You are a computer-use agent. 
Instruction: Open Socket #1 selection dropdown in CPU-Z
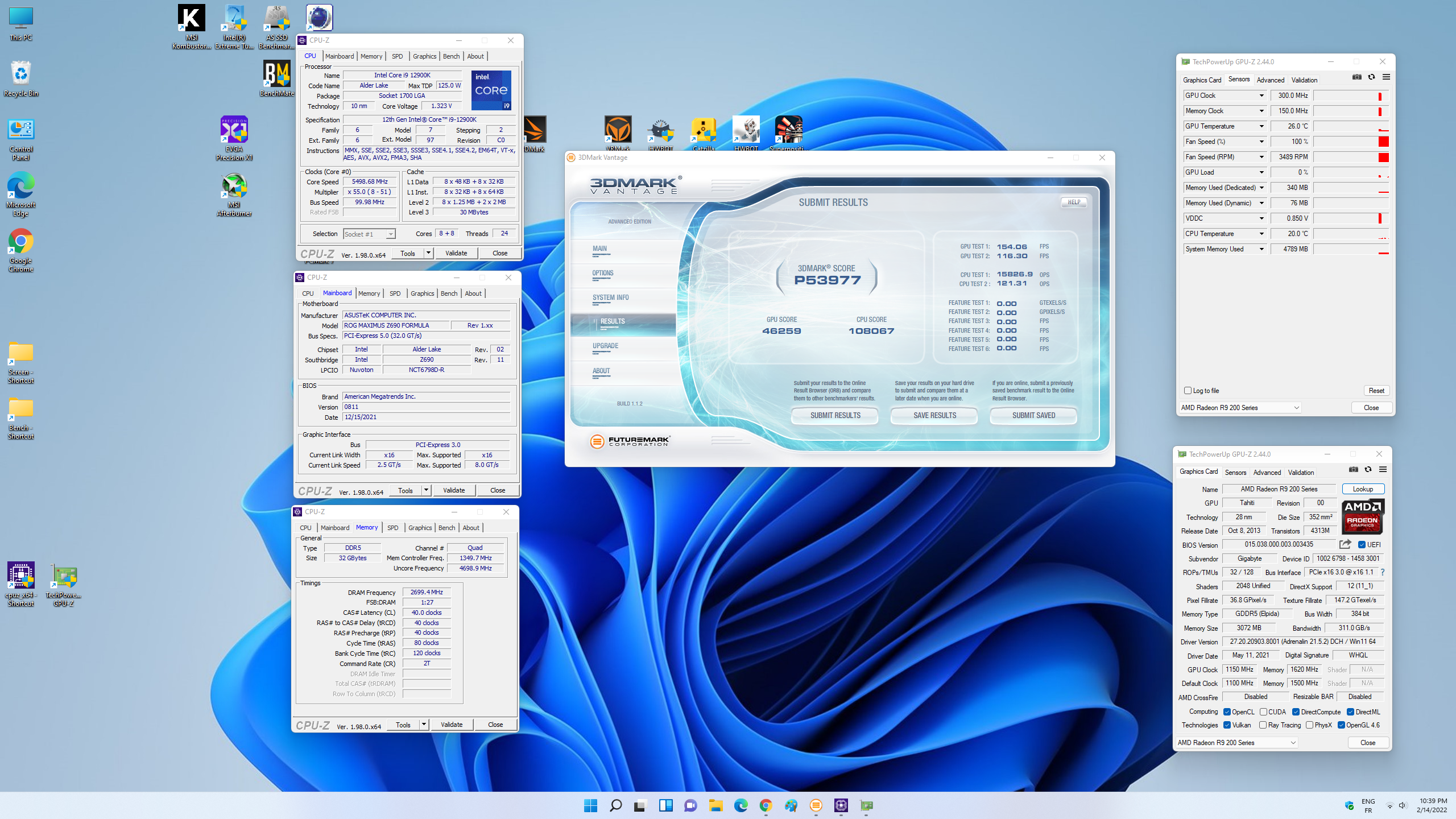click(x=369, y=234)
